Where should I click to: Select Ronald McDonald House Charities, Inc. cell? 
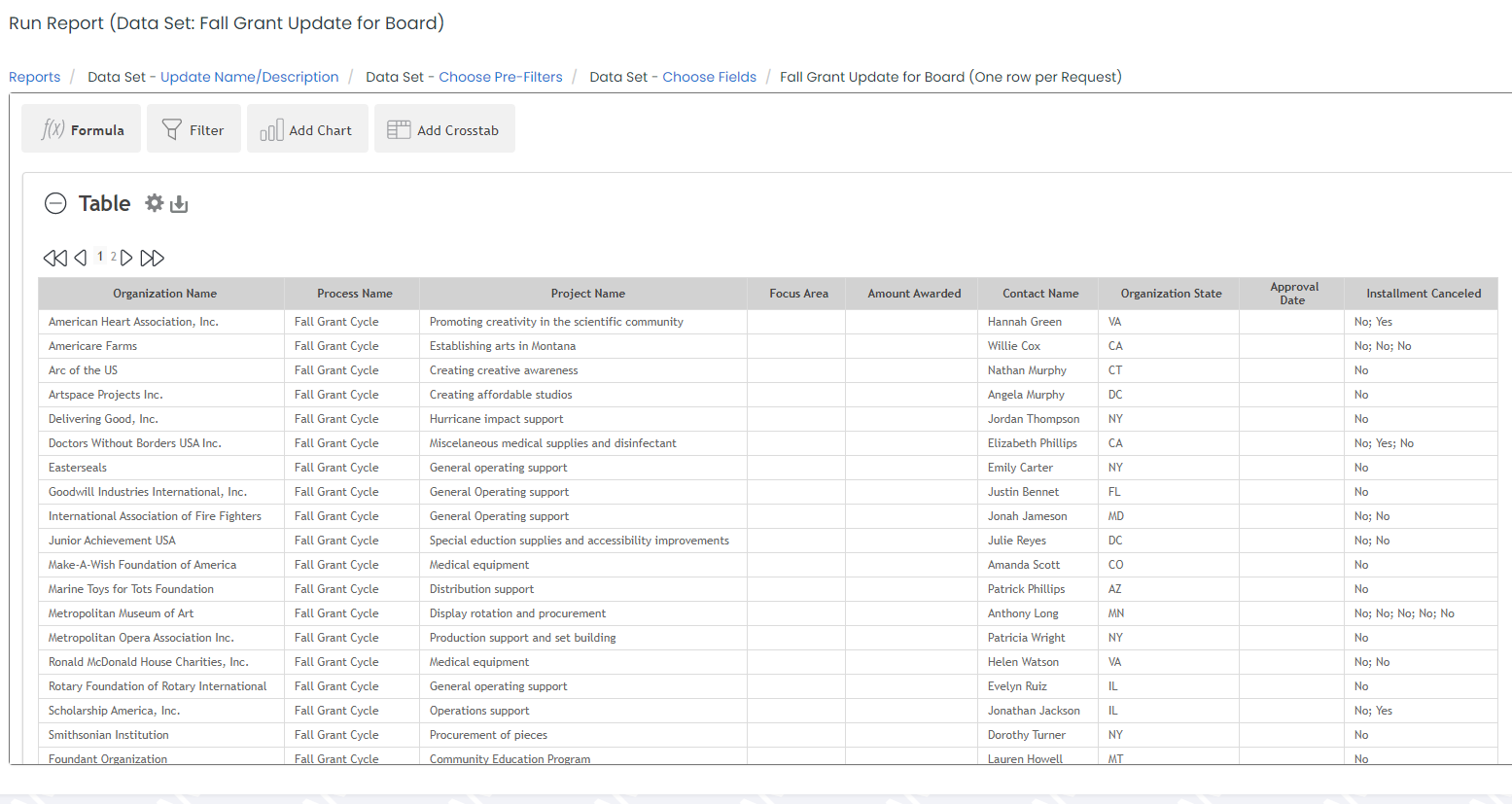click(x=161, y=662)
